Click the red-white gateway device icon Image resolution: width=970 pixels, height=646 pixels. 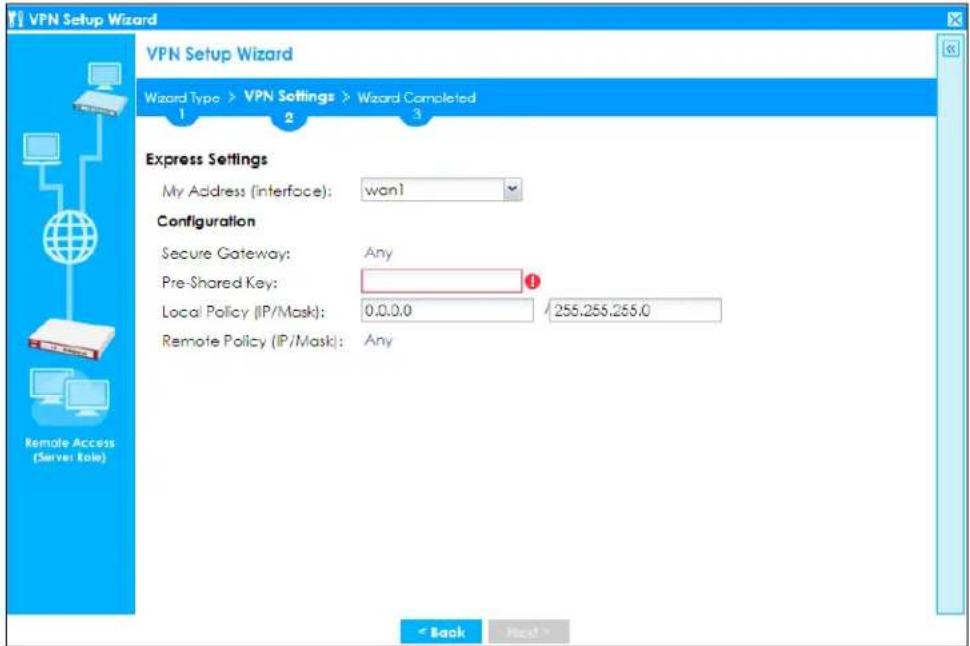pos(71,339)
